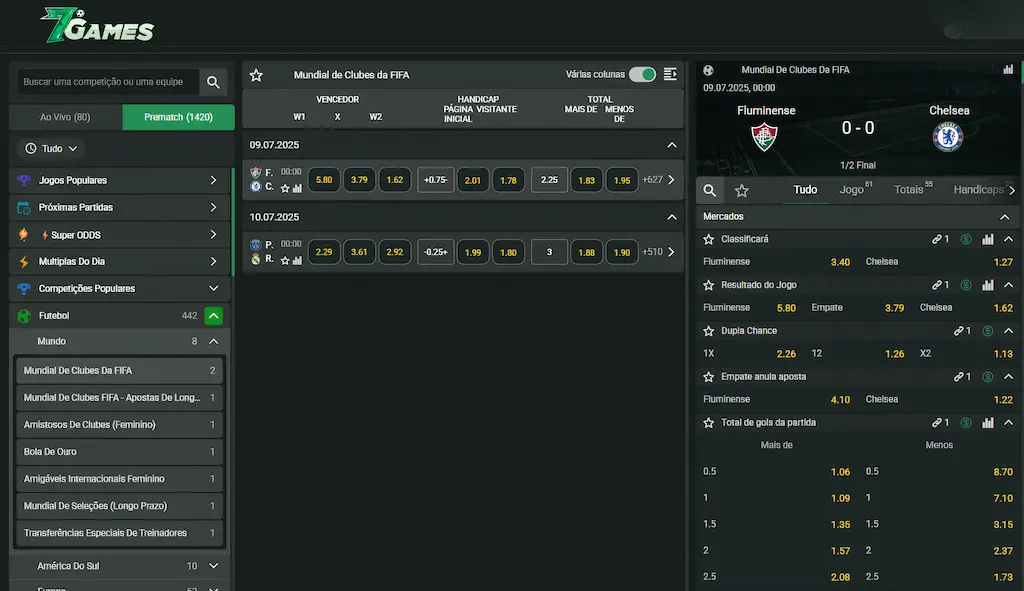Screen dimensions: 1024x591
Task: Favorite the Fluminense vs Chelsea match row star
Action: [285, 188]
